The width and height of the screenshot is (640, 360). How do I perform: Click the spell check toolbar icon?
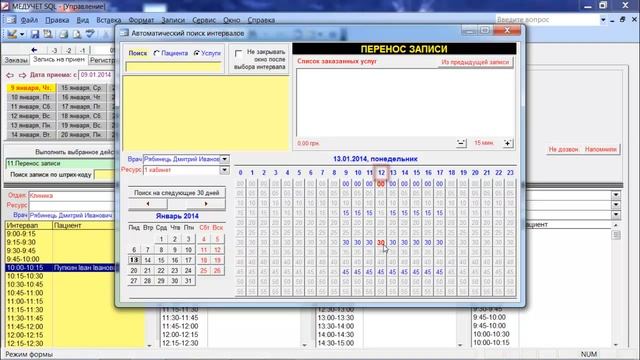click(x=90, y=34)
